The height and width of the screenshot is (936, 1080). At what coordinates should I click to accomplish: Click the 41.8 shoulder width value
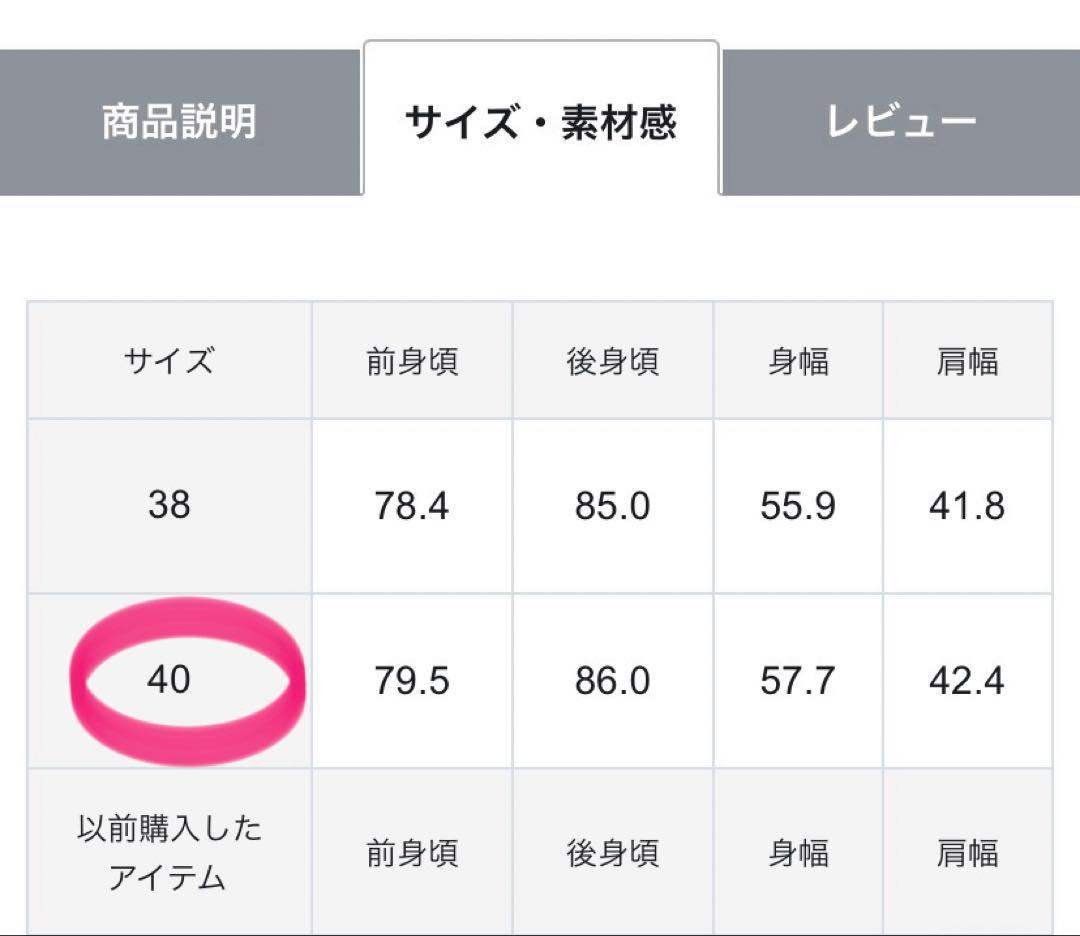[x=967, y=506]
